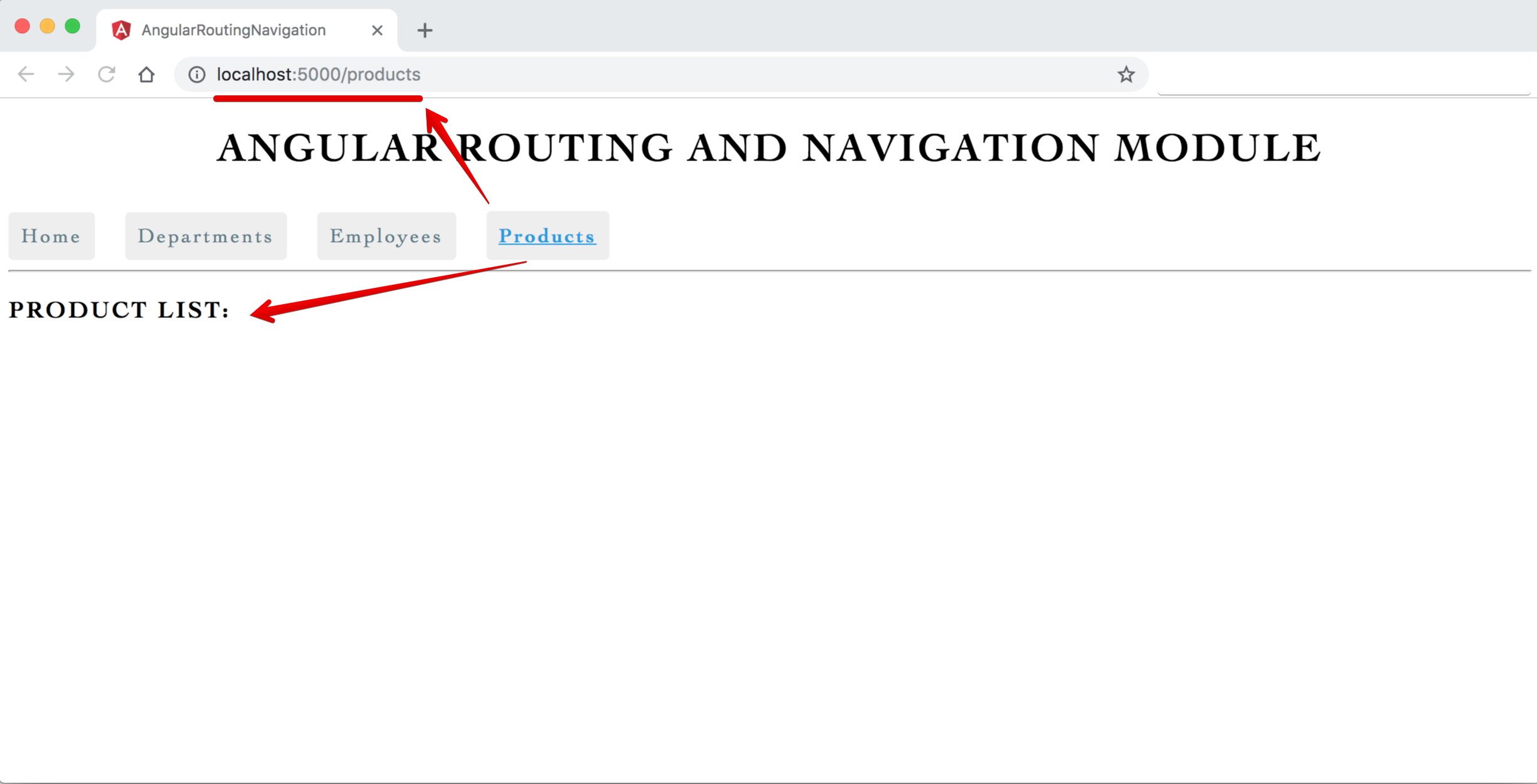
Task: Select the AngularRoutingNavigation tab title
Action: coord(233,30)
